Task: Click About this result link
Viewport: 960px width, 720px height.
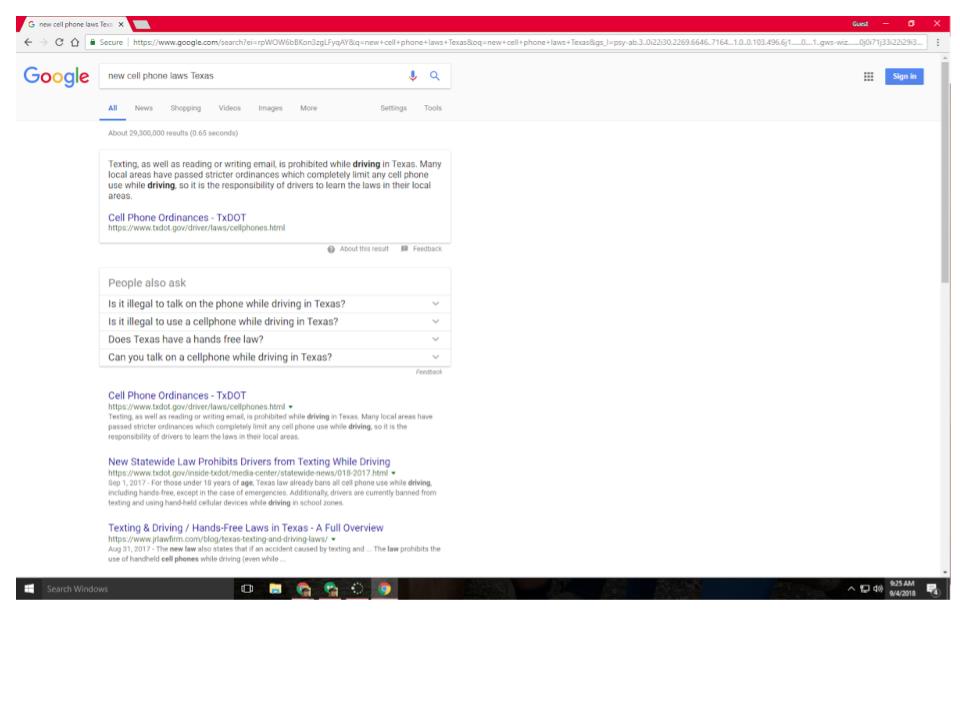Action: [364, 249]
